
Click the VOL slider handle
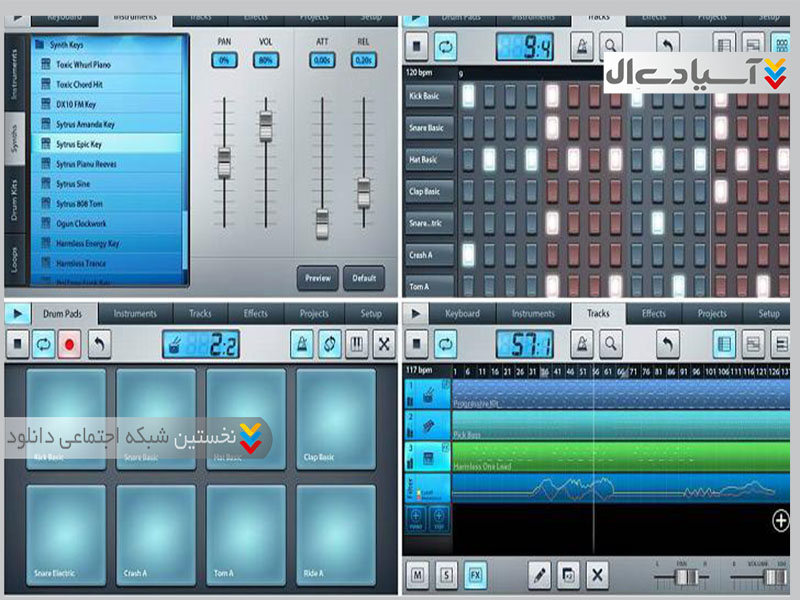265,125
